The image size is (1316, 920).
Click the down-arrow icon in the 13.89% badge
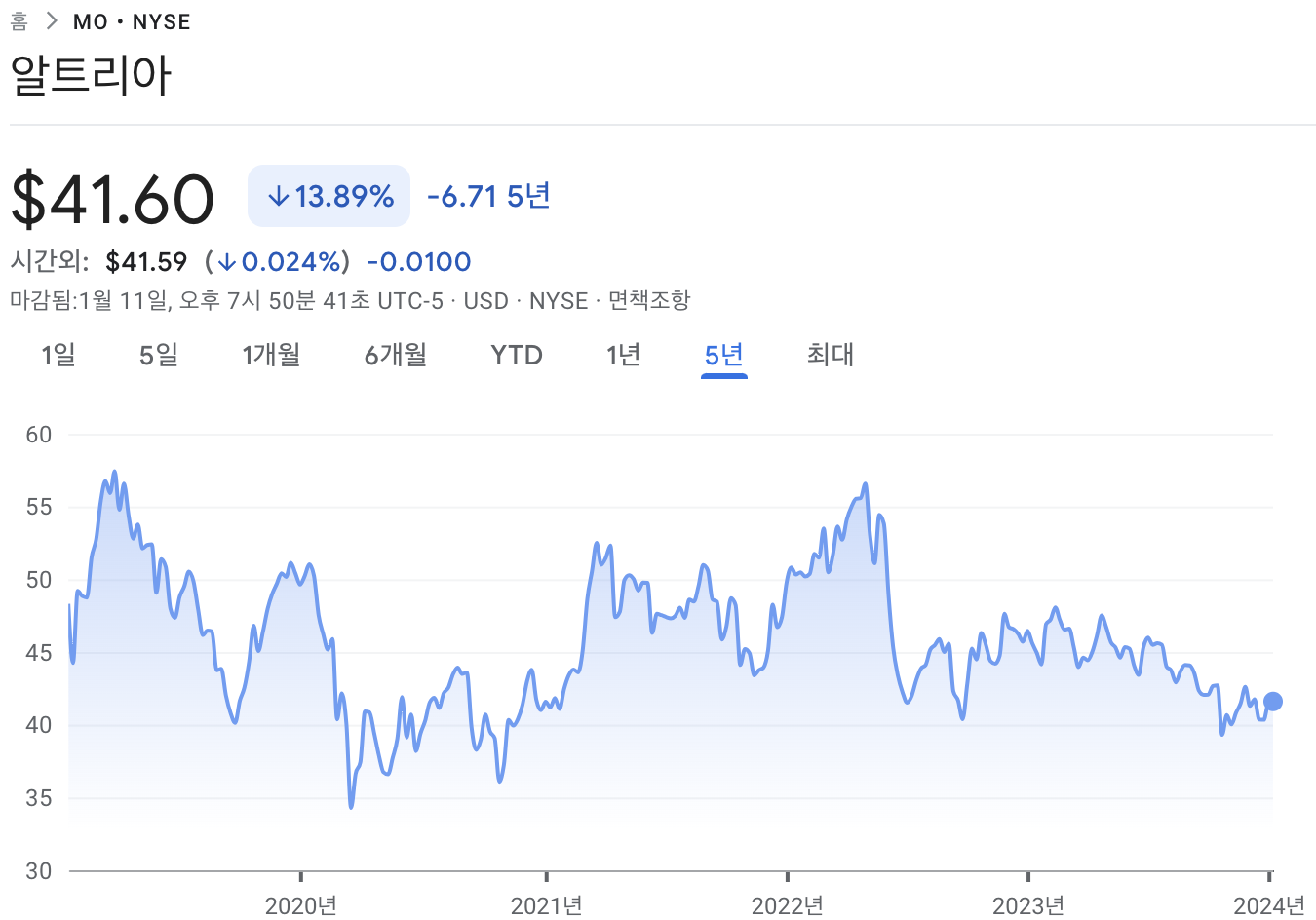279,195
